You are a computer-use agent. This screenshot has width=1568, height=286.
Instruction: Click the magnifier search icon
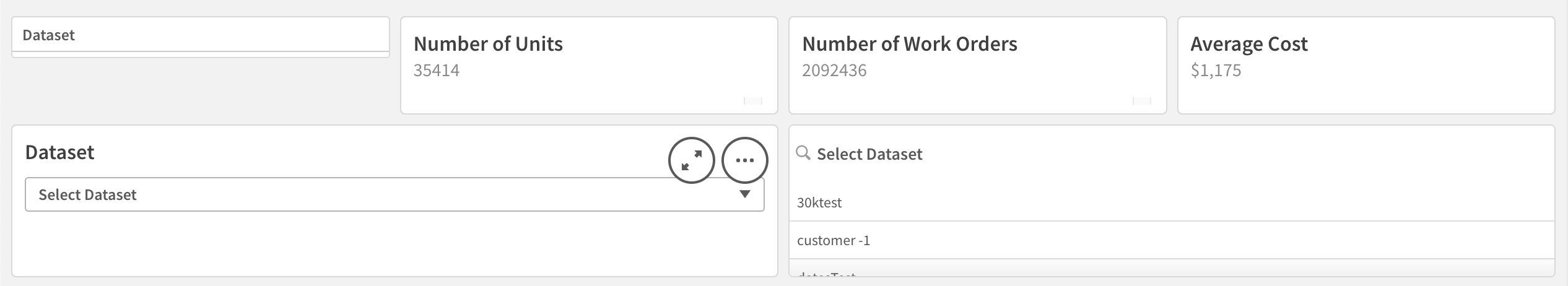point(803,153)
